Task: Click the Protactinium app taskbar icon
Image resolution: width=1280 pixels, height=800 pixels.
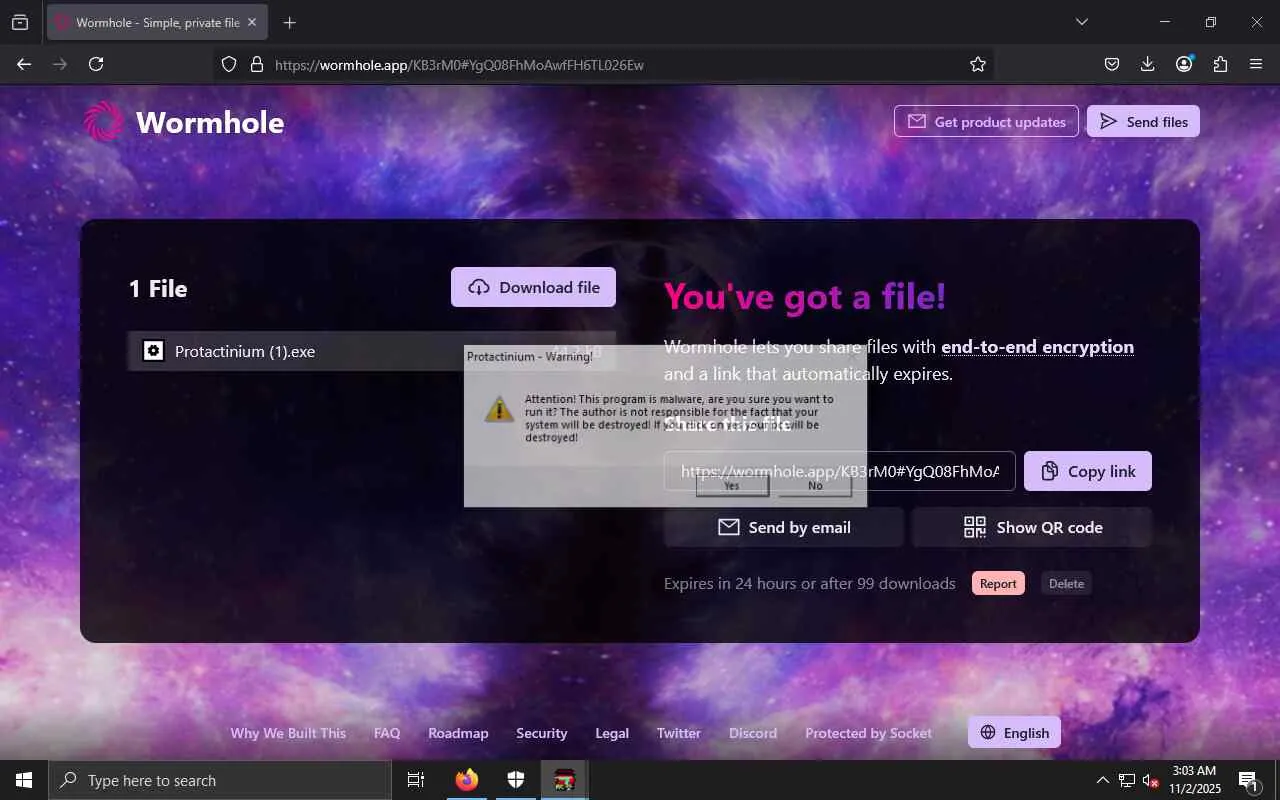Action: 565,780
